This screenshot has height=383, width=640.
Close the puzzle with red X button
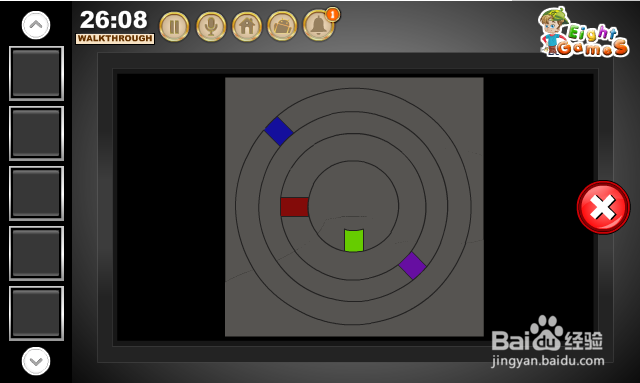(603, 207)
